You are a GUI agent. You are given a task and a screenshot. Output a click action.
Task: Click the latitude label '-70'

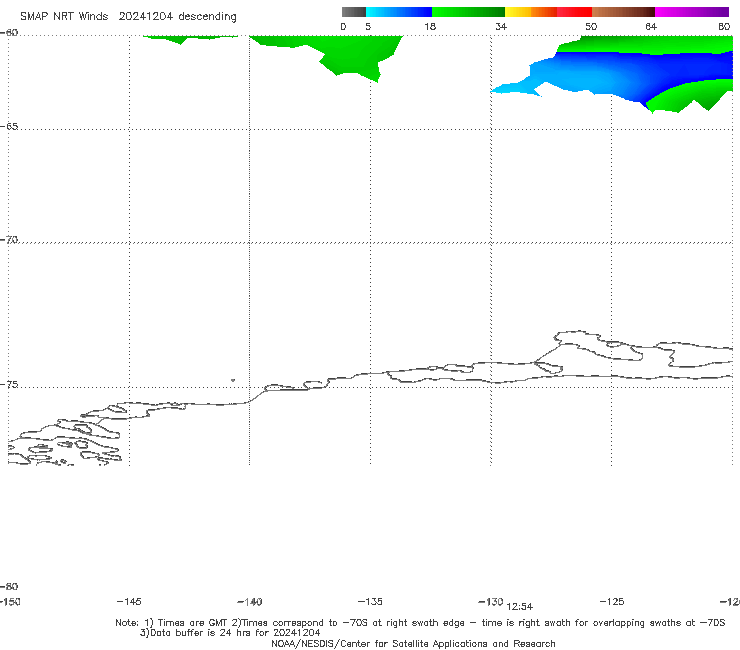(x=9, y=240)
